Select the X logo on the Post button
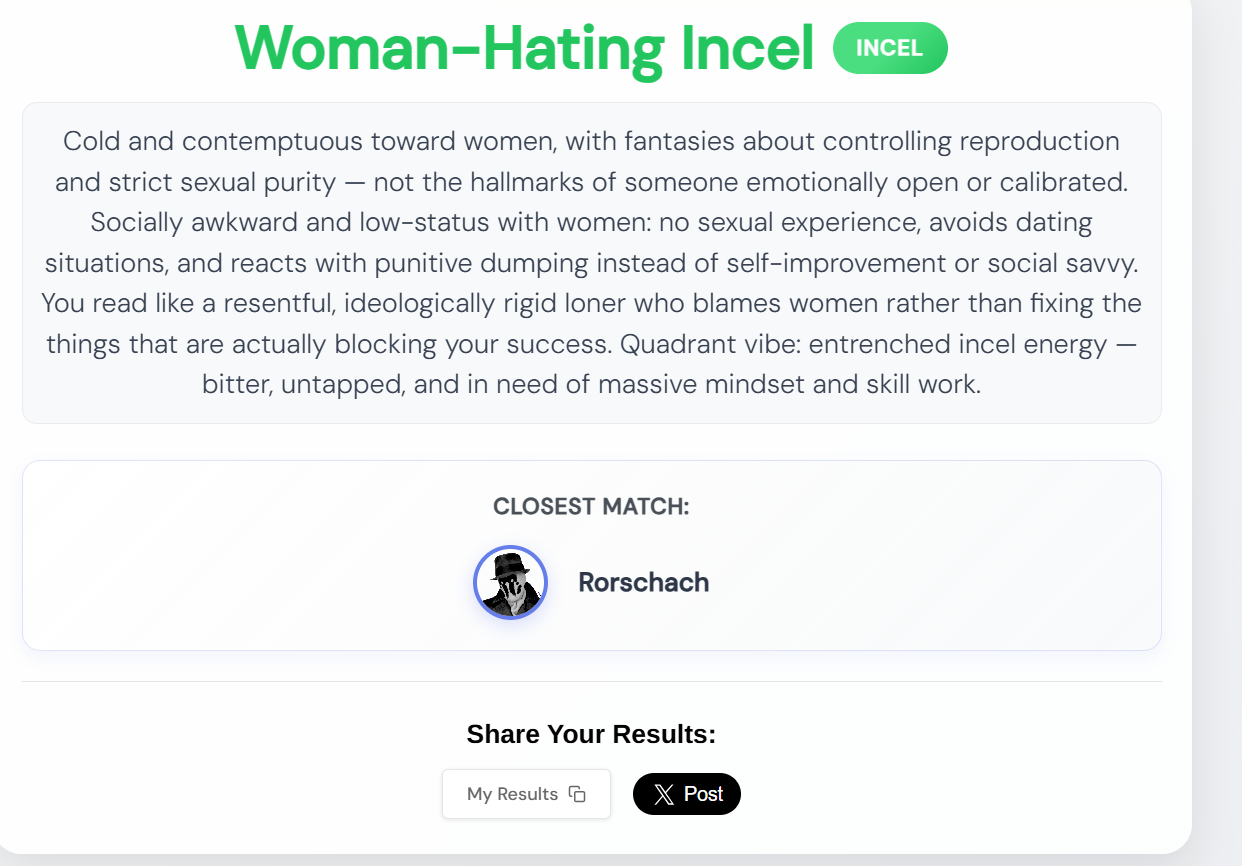The image size is (1242, 866). pos(661,795)
